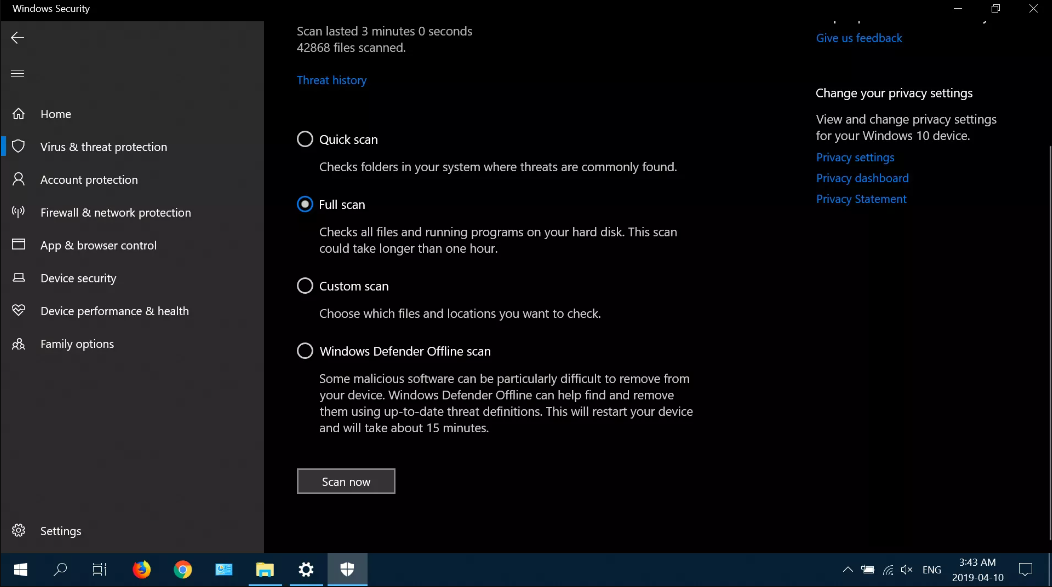Screen dimensions: 1052x587
Task: Click the Family options people icon
Action: [19, 343]
